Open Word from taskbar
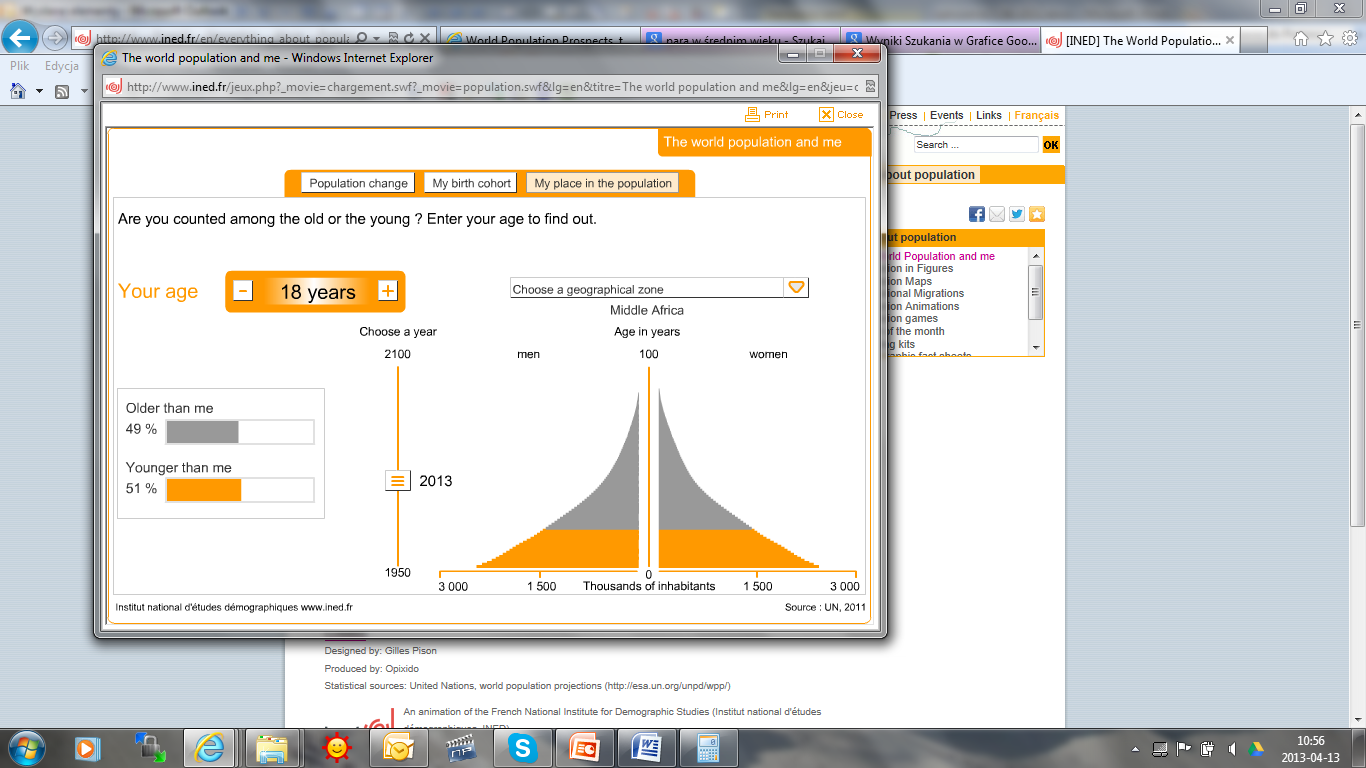Image resolution: width=1366 pixels, height=768 pixels. (x=646, y=748)
